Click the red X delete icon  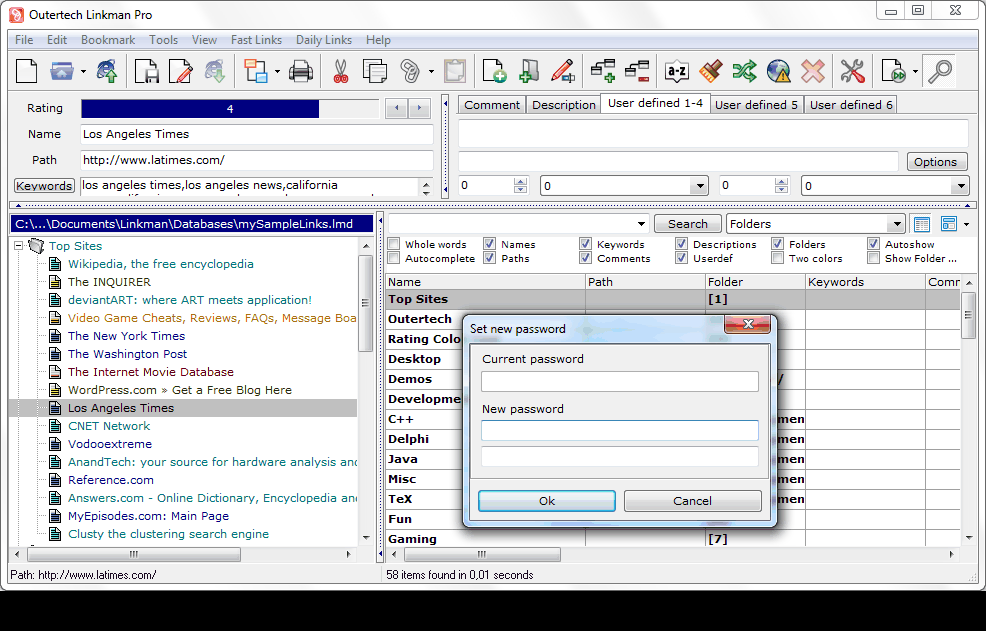coord(812,71)
